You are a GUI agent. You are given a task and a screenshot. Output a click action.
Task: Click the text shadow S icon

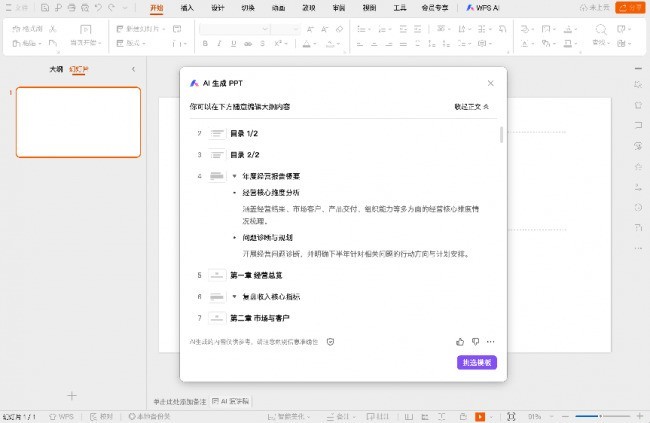click(x=262, y=44)
